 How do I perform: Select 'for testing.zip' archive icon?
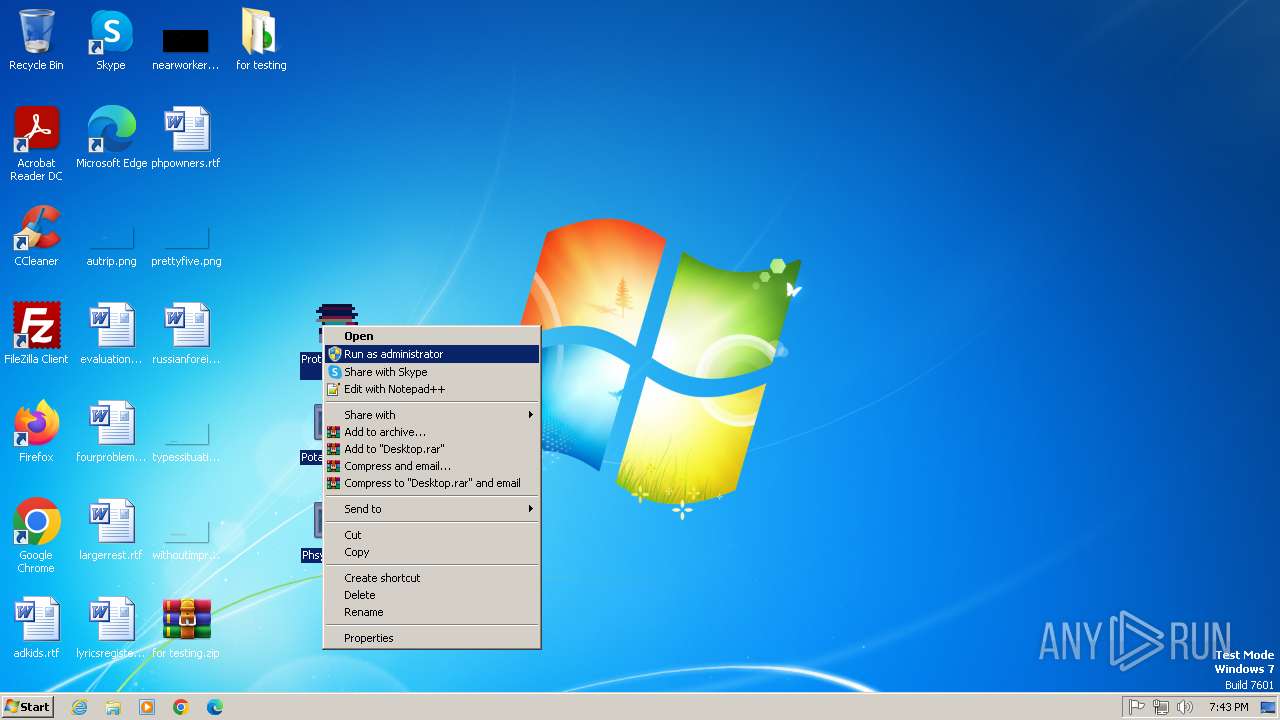(x=186, y=628)
